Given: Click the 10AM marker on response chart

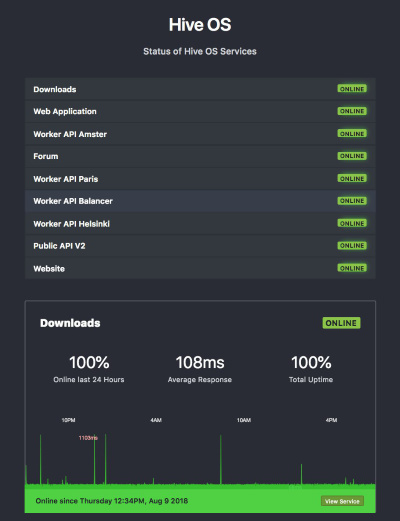Looking at the screenshot, I should click(244, 420).
